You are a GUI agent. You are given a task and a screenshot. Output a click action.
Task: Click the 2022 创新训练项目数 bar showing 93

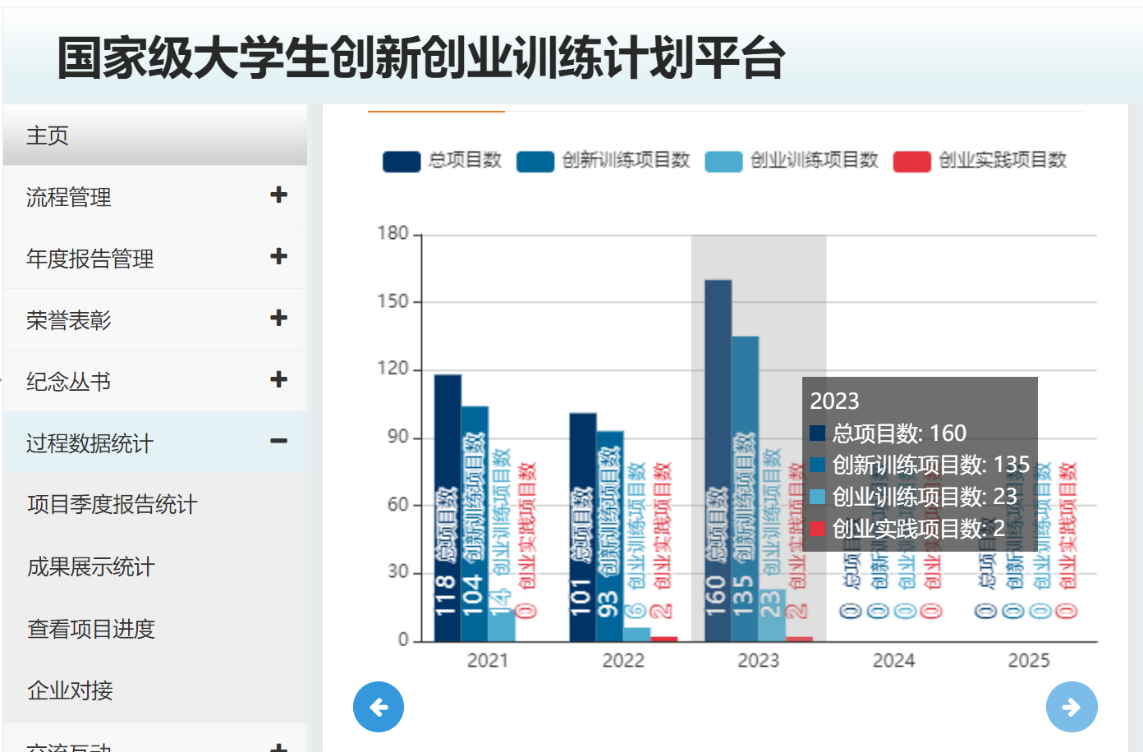pyautogui.click(x=609, y=530)
